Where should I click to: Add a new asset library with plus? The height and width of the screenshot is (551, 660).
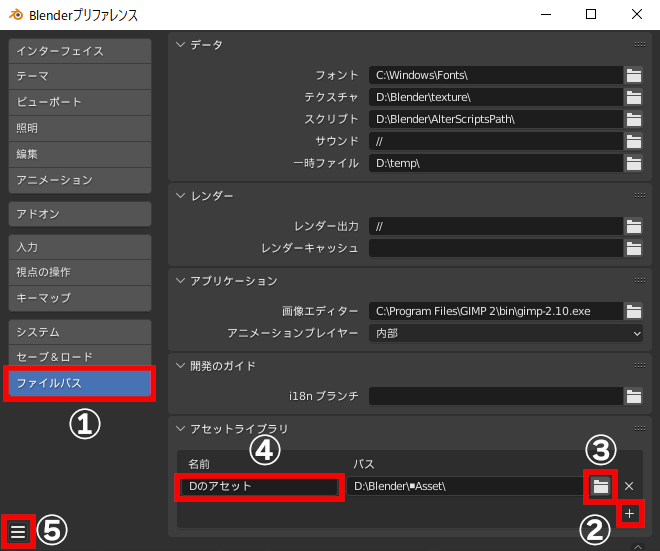[630, 514]
